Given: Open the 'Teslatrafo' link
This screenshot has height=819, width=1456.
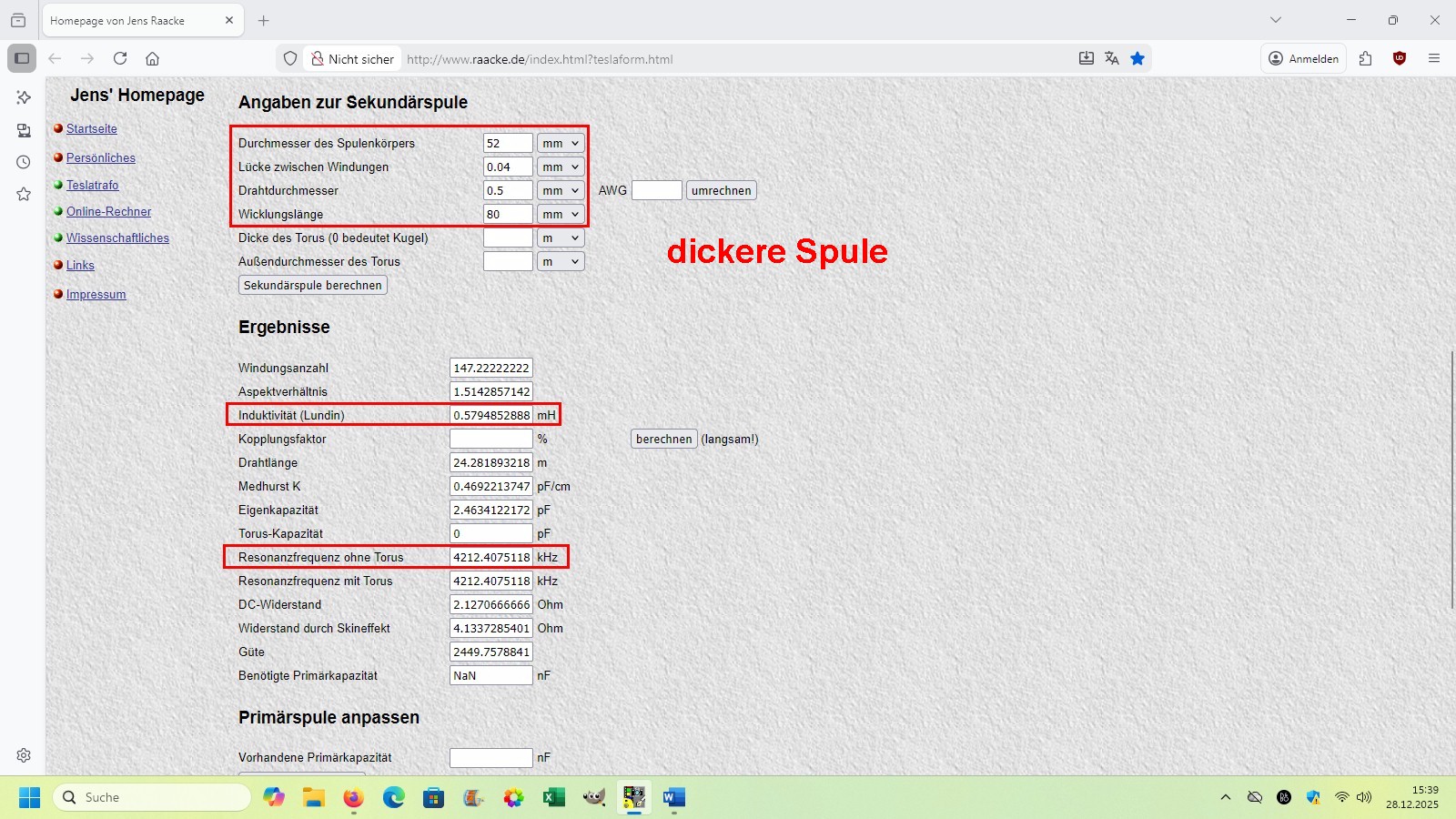Looking at the screenshot, I should [93, 186].
